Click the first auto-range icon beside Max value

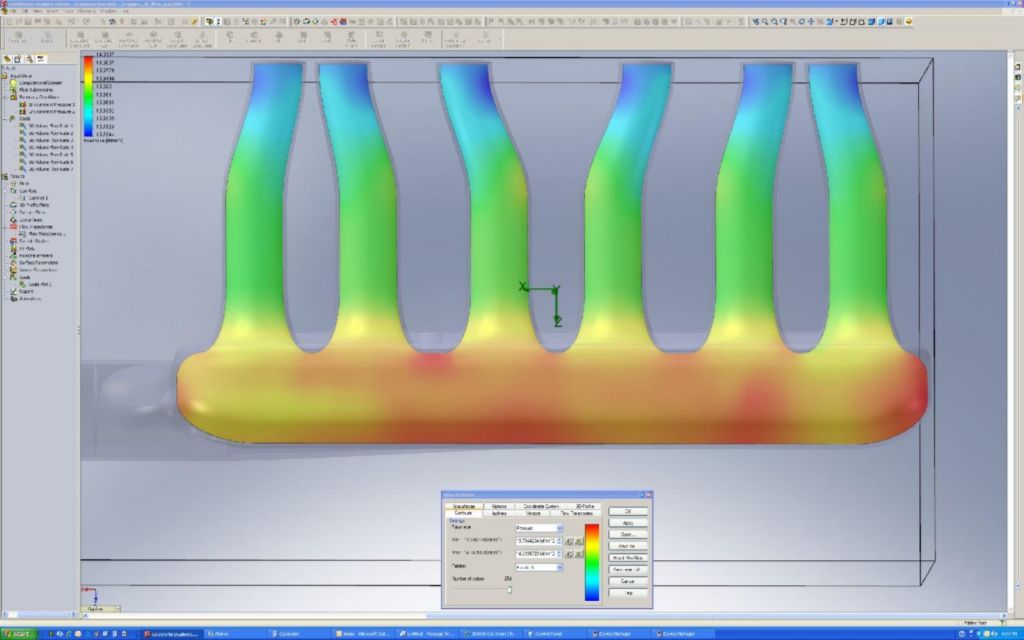pyautogui.click(x=567, y=552)
